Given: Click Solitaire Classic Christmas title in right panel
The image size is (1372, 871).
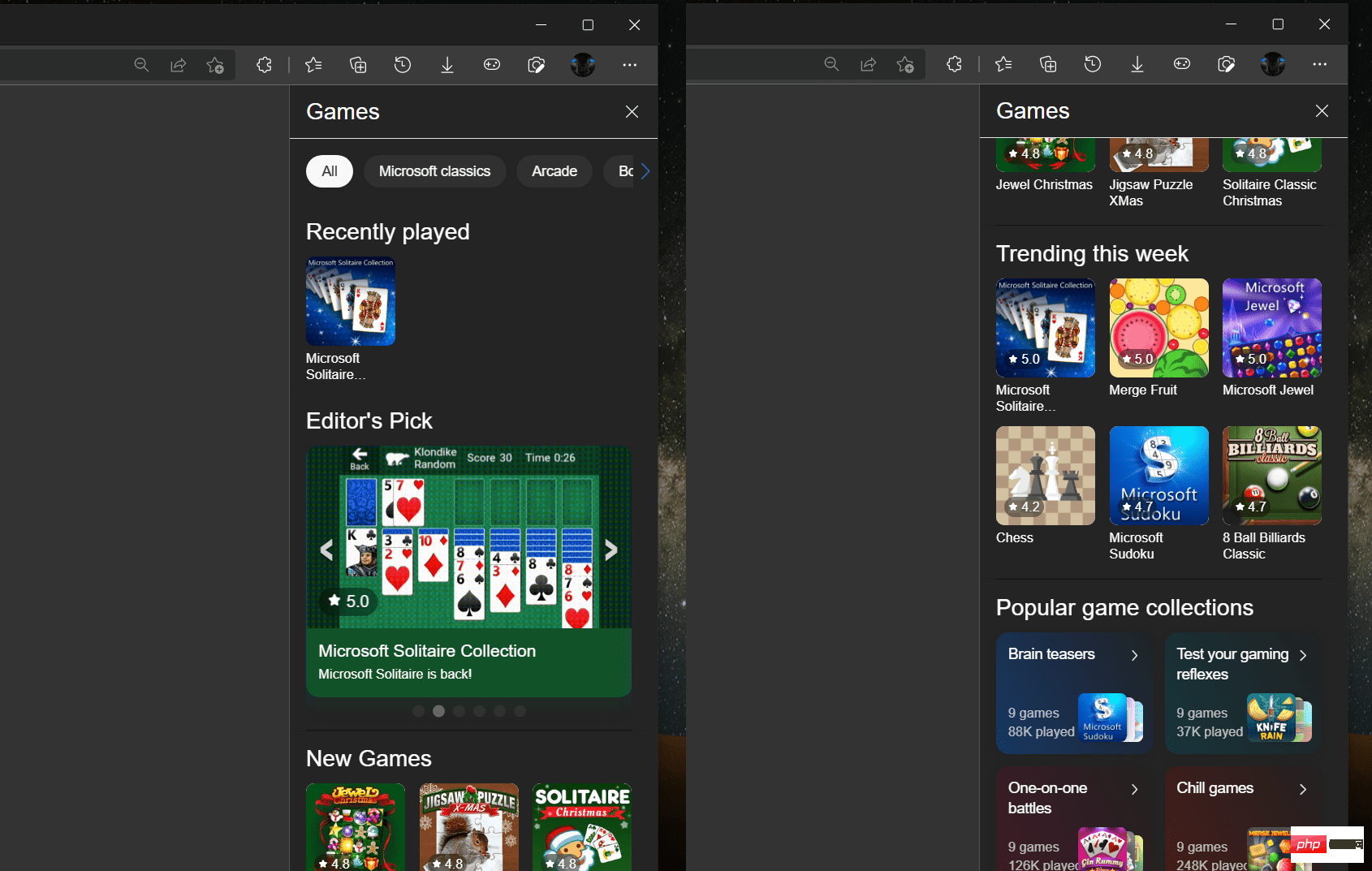Looking at the screenshot, I should [x=1270, y=193].
